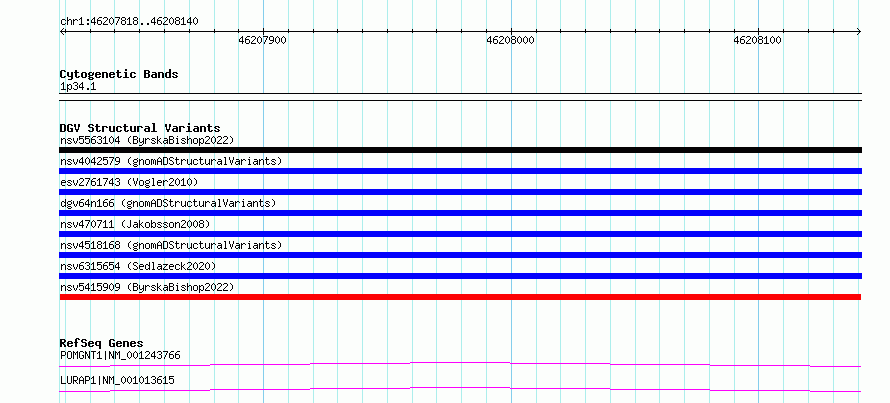Click the blue bar under dgv64n166
Viewport: 890px width, 403px height.
coord(460,213)
